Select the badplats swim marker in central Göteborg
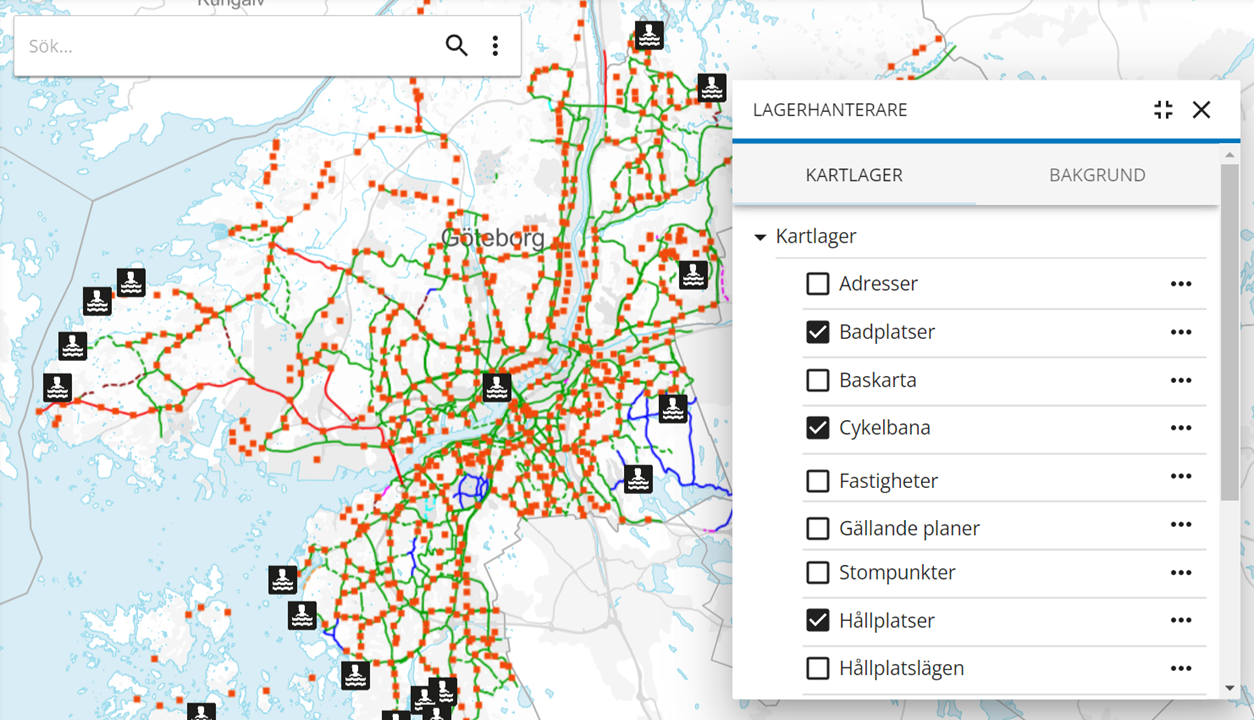This screenshot has height=720, width=1254. (x=497, y=387)
